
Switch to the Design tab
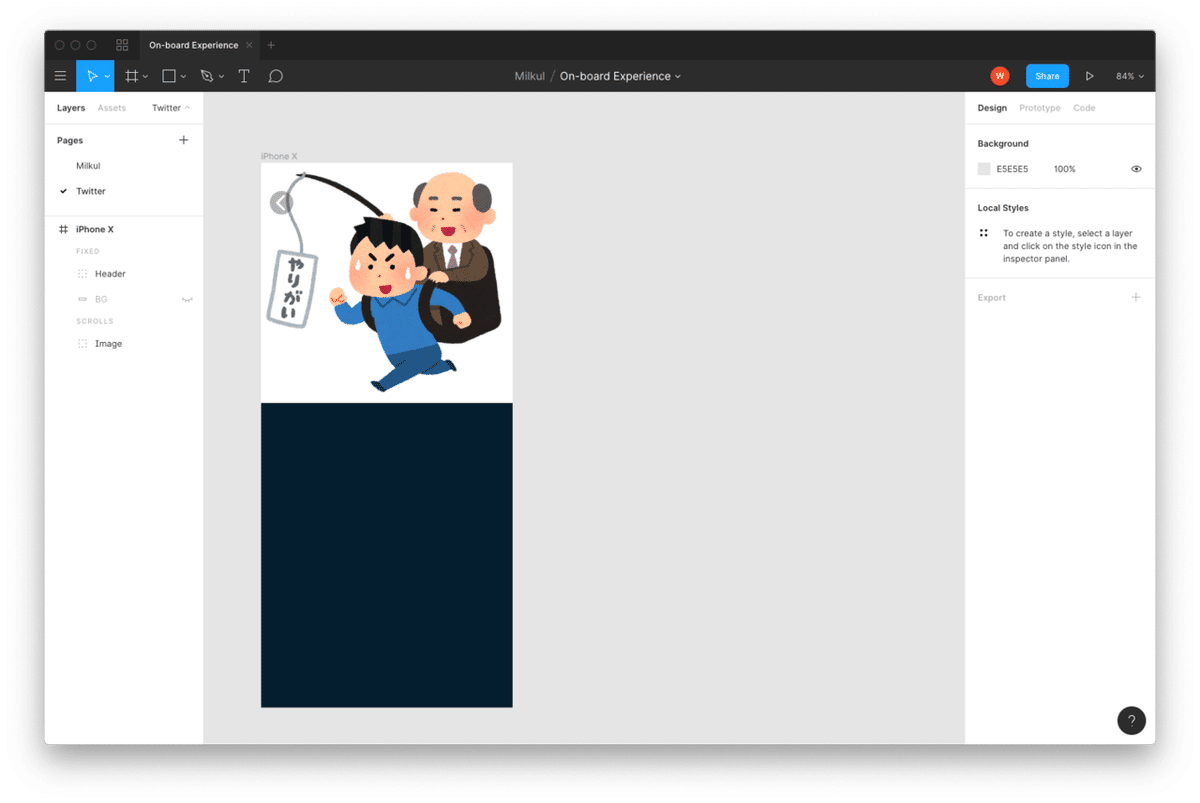pyautogui.click(x=992, y=108)
